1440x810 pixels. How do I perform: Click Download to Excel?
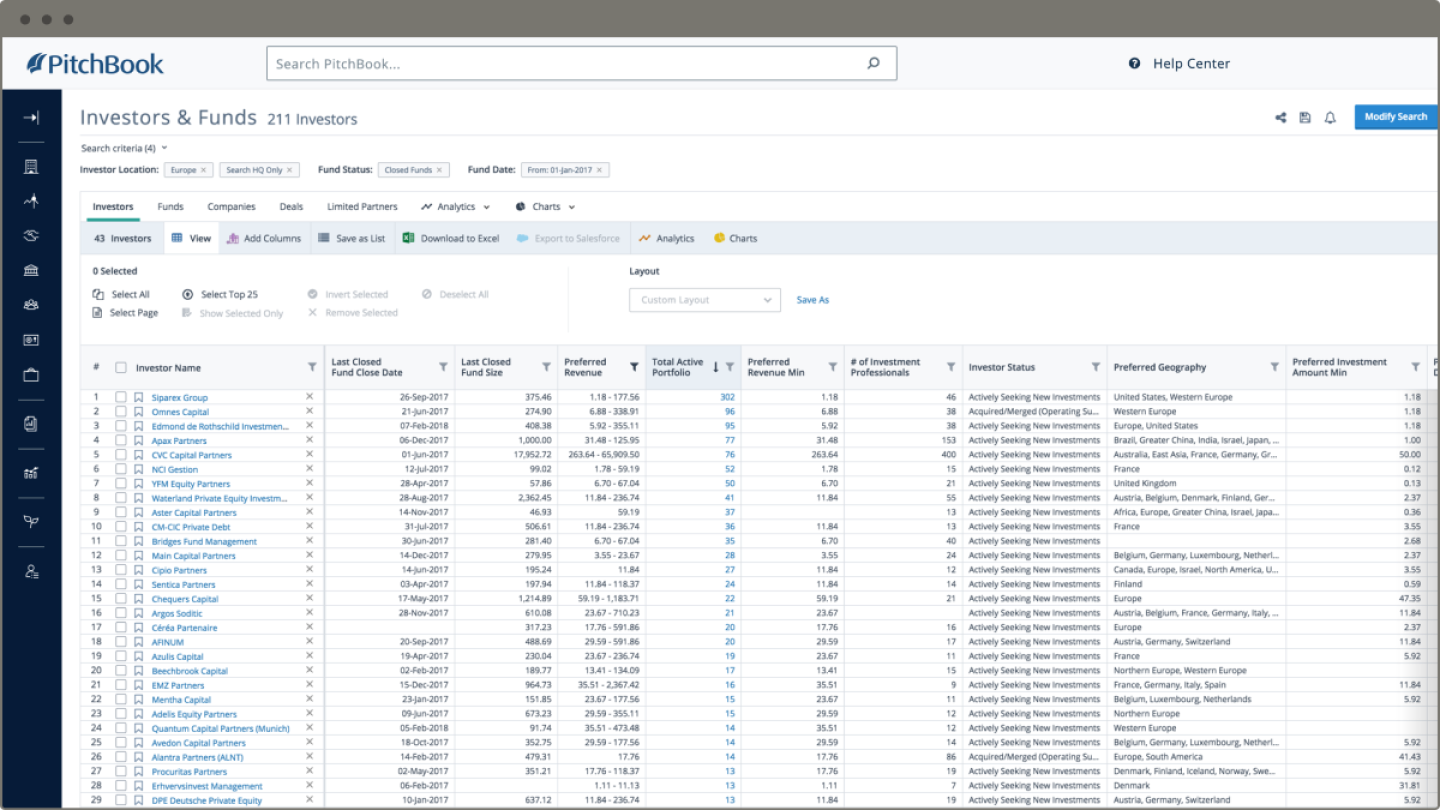click(451, 238)
